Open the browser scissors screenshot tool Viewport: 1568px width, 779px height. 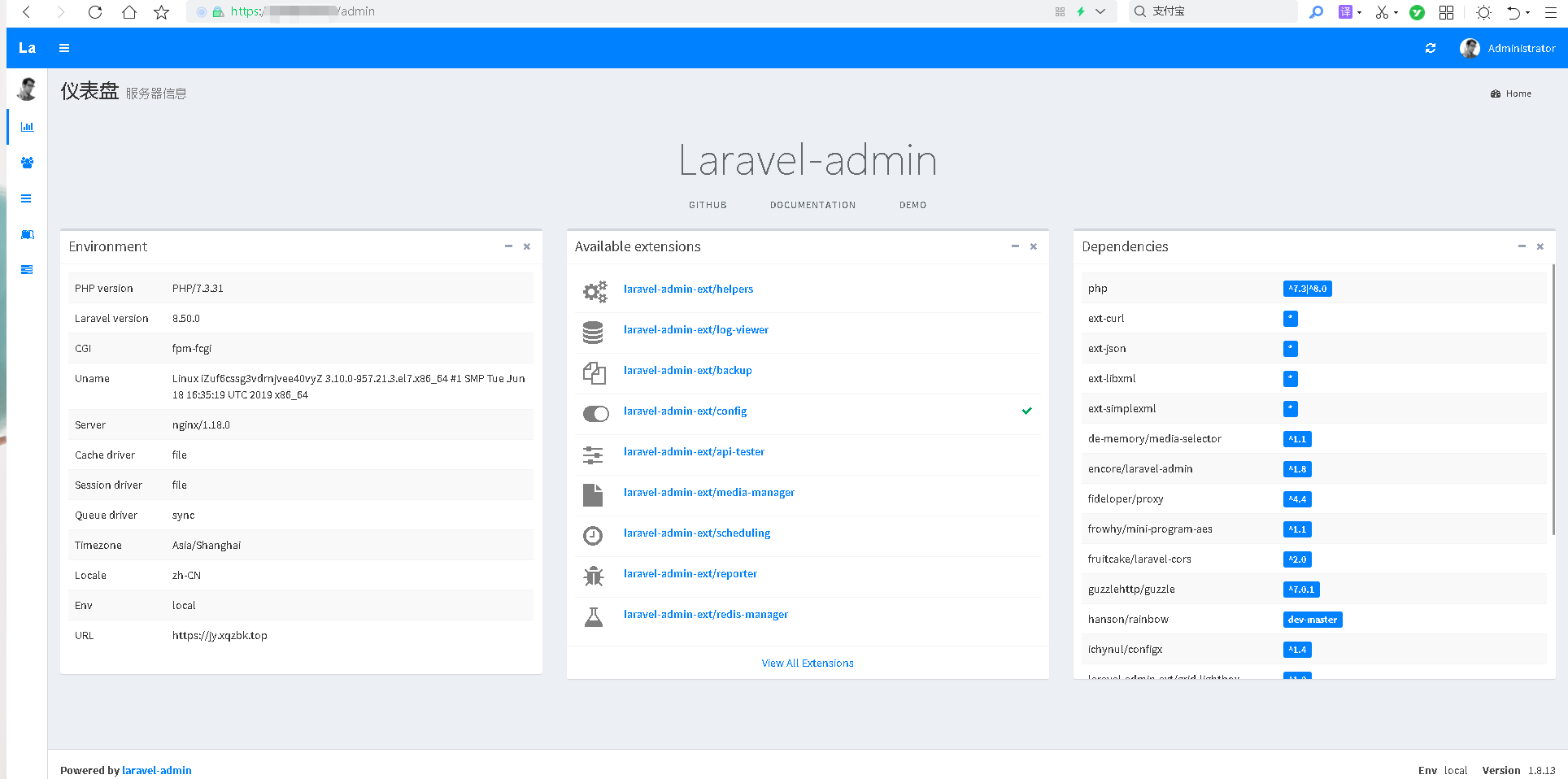point(1382,11)
